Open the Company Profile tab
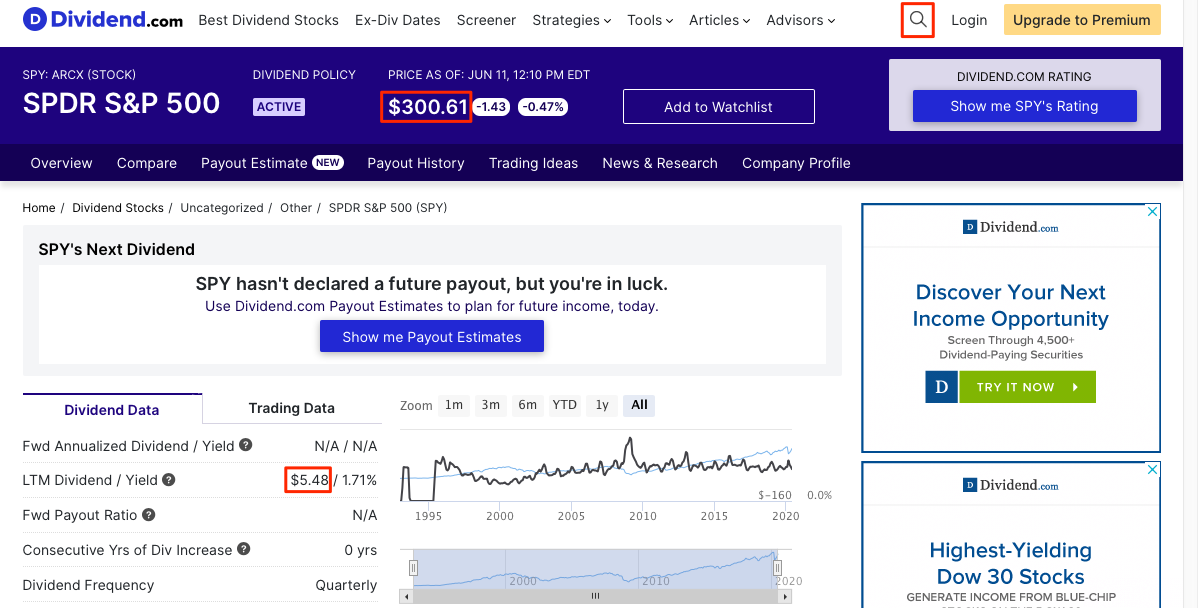The image size is (1198, 608). [796, 163]
